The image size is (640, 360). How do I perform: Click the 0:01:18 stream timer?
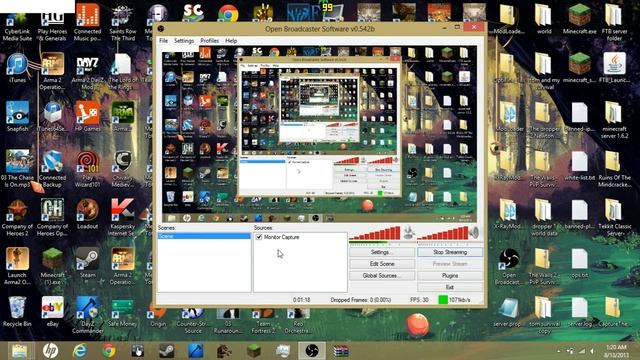point(302,300)
